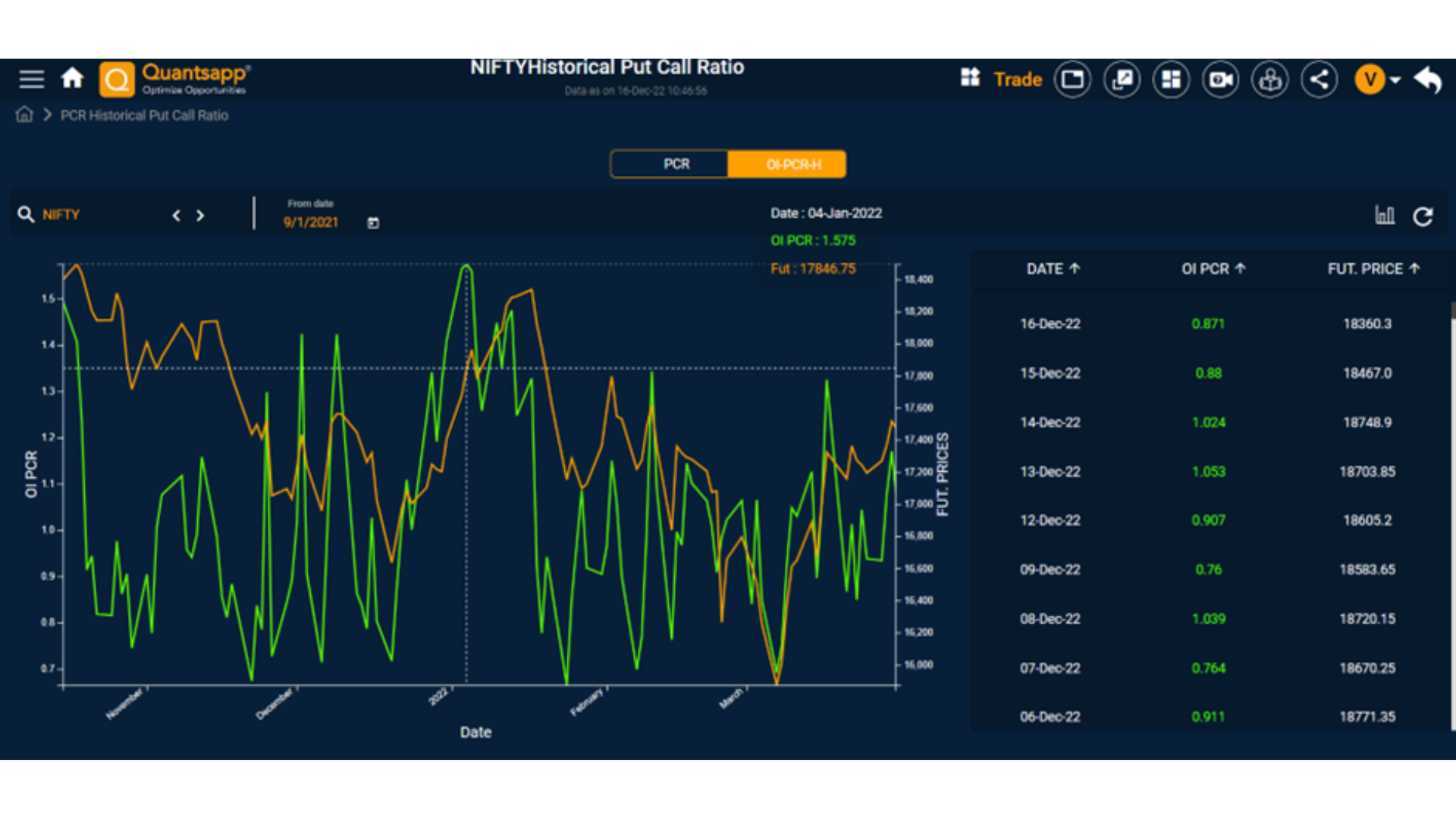Open the hamburger menu
The image size is (1456, 819).
[32, 79]
